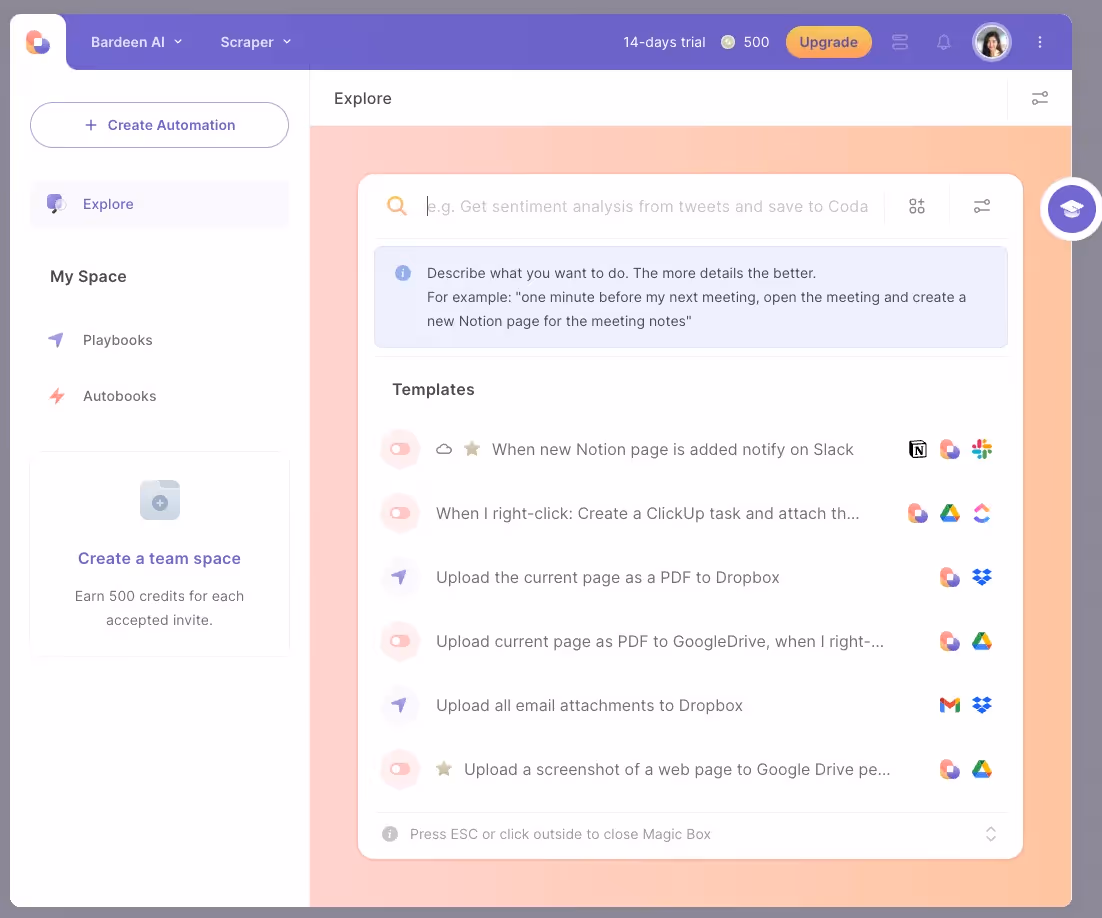Click Create a team space link
Screen dimensions: 1102x918
[x=160, y=558]
